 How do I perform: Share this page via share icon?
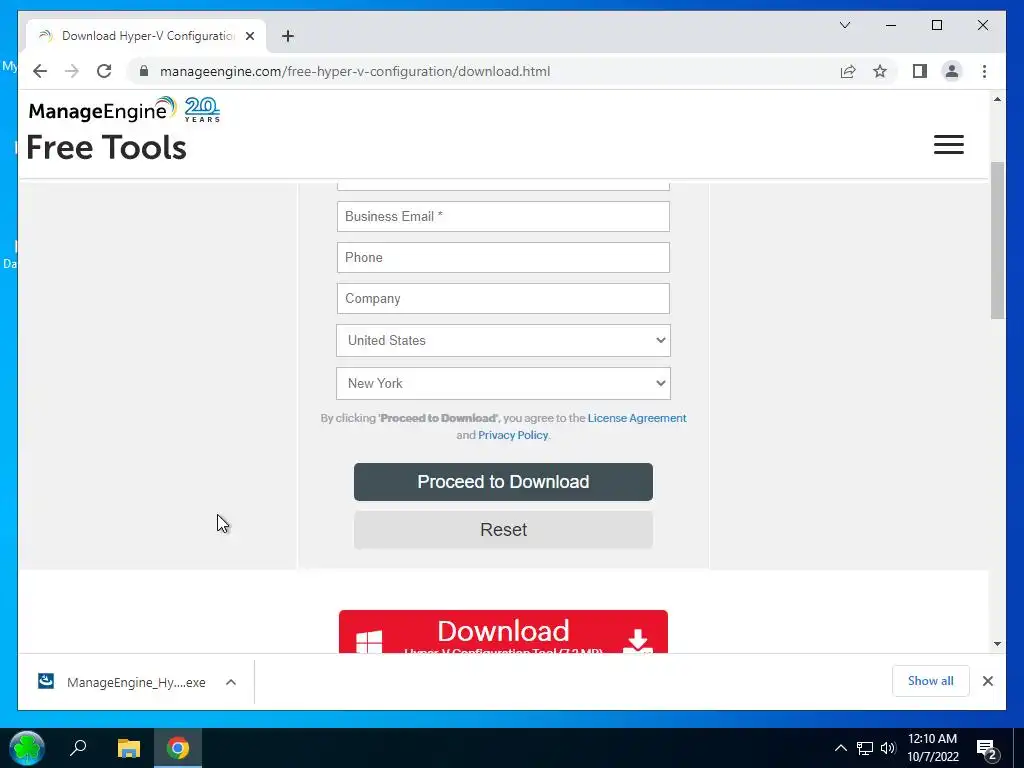click(848, 71)
